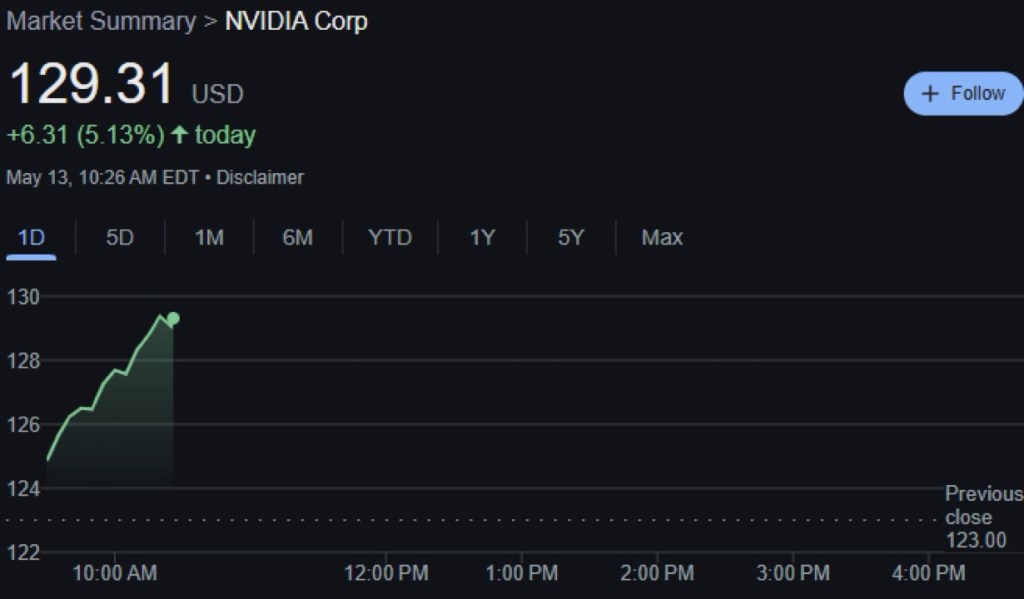The height and width of the screenshot is (599, 1024).
Task: Select the 1D time range tab
Action: point(32,237)
